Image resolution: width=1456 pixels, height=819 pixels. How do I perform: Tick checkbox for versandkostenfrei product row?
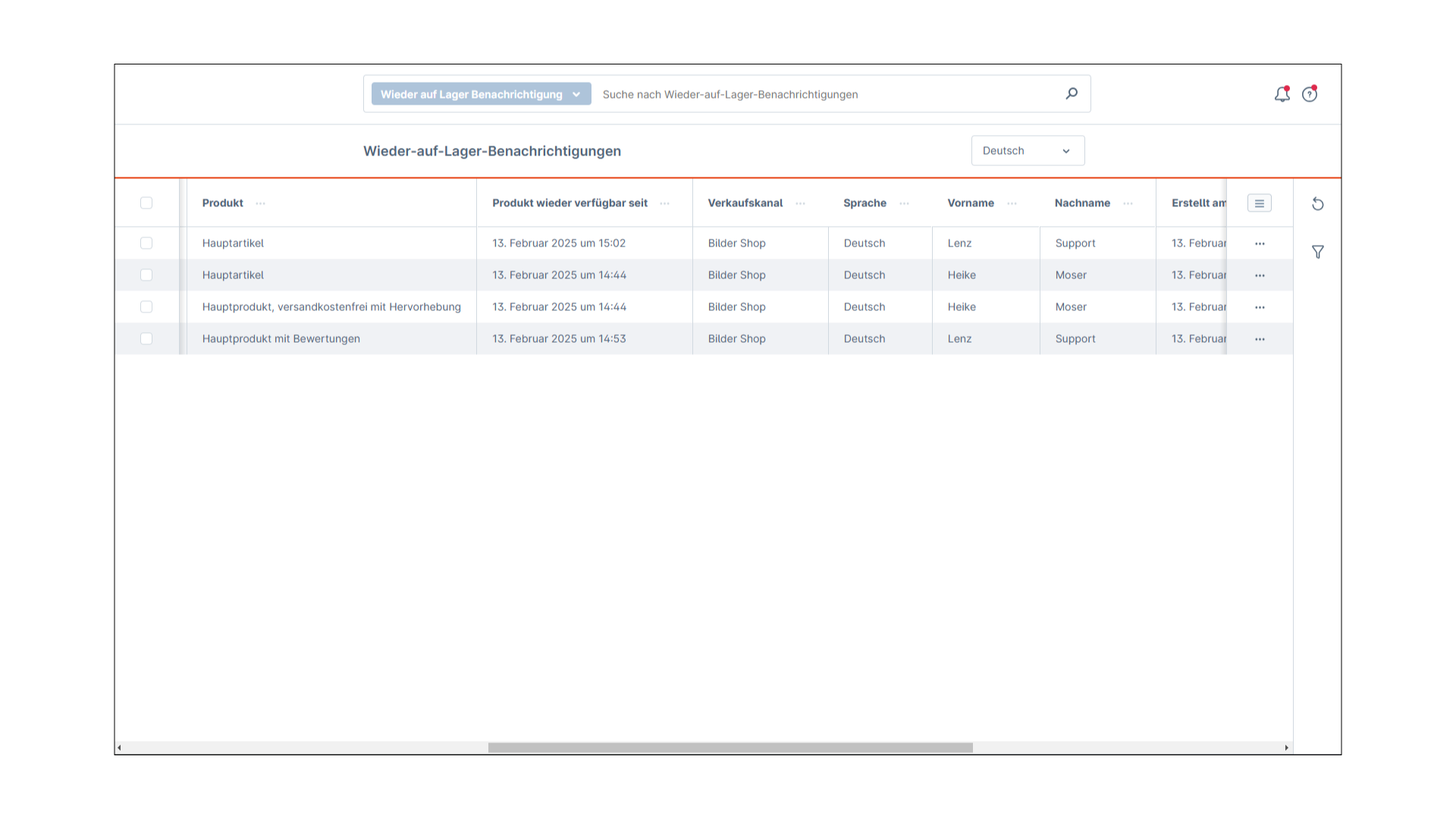[x=146, y=306]
